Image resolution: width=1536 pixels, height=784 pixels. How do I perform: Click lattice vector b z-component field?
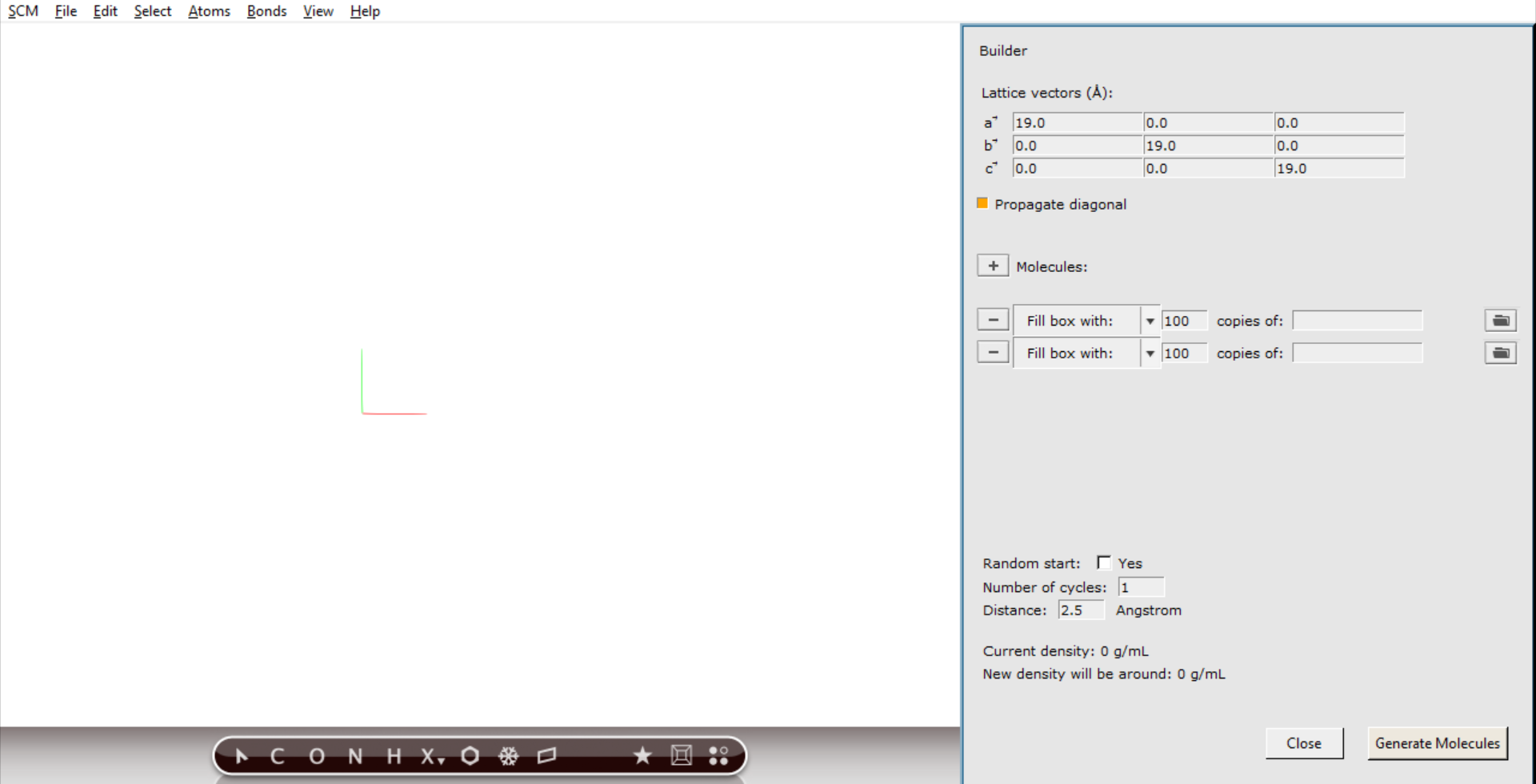[1339, 146]
